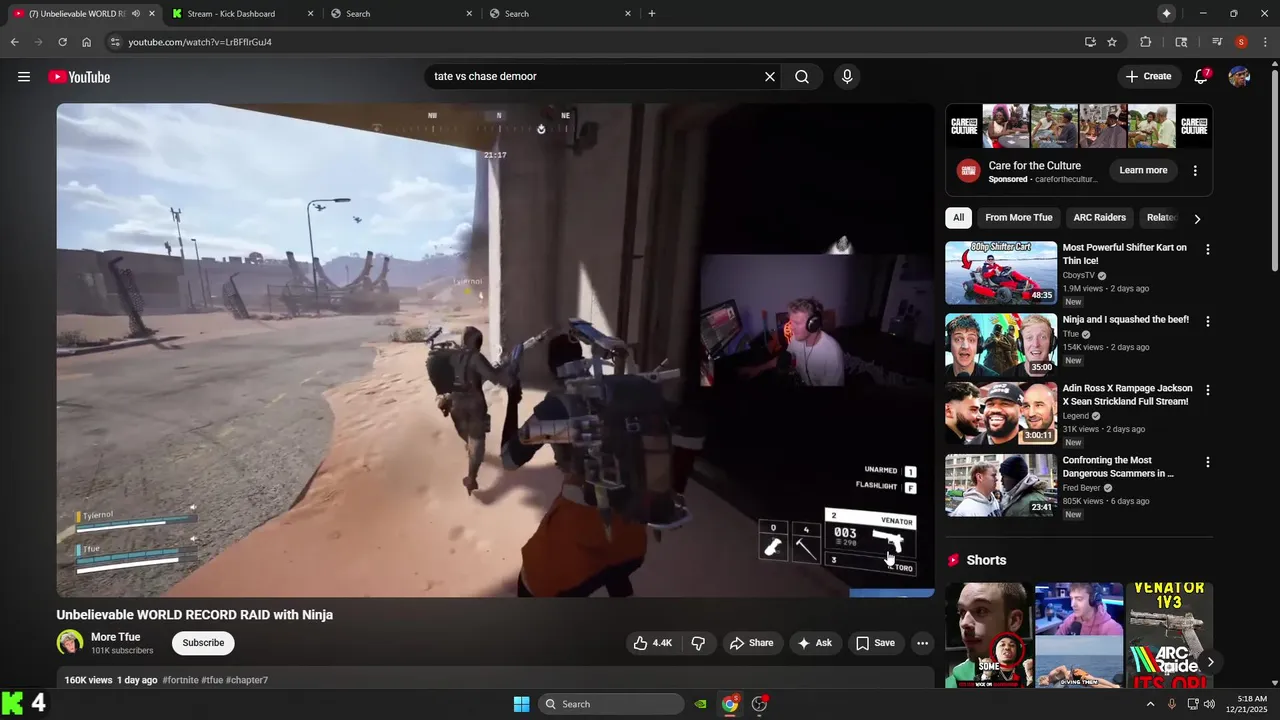Open the VENATOR 1V3 short

click(1169, 635)
